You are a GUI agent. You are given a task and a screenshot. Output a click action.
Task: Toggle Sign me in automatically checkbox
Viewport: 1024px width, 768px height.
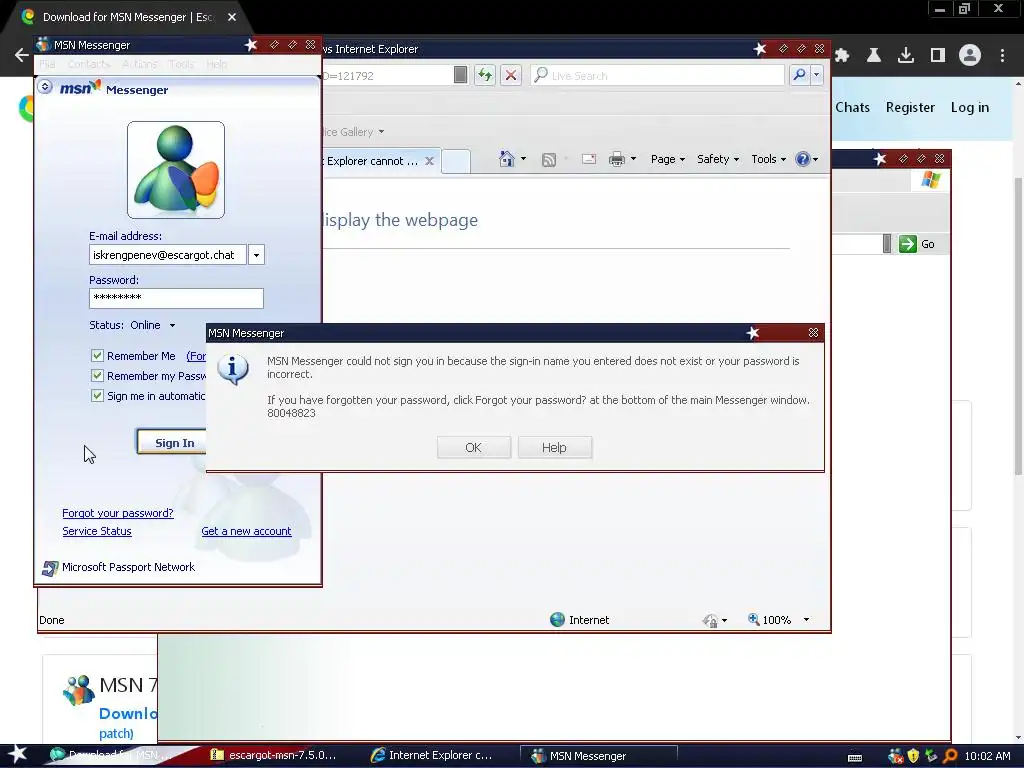point(97,396)
